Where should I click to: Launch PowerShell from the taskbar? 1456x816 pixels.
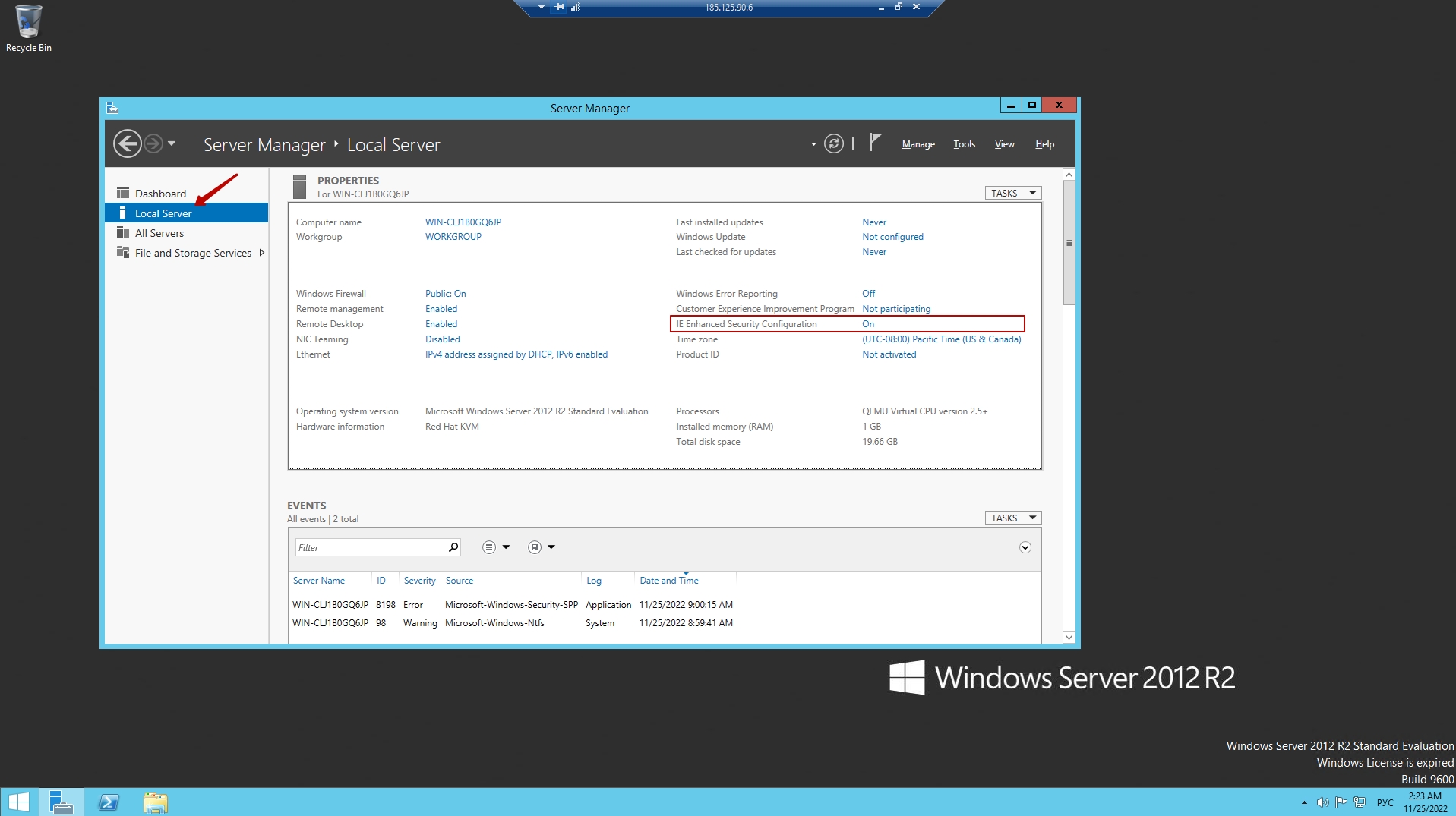pyautogui.click(x=109, y=802)
